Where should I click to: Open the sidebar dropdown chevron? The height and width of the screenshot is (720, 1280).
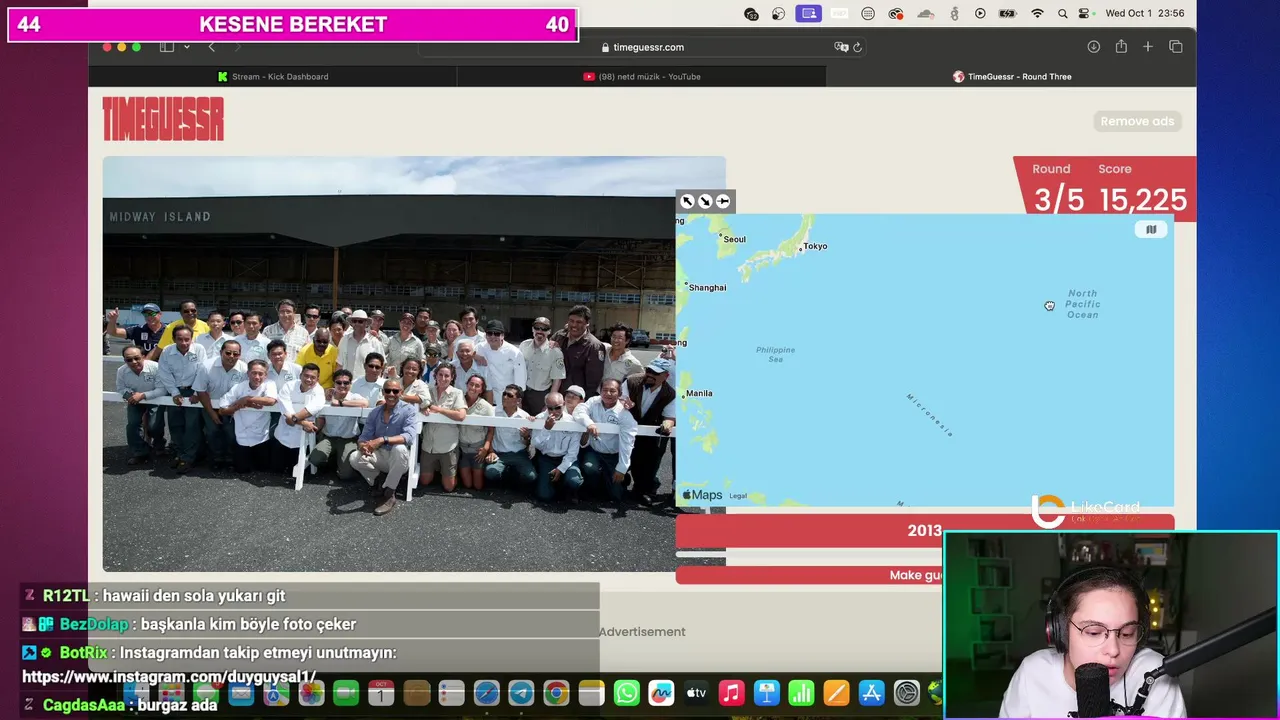click(x=186, y=47)
